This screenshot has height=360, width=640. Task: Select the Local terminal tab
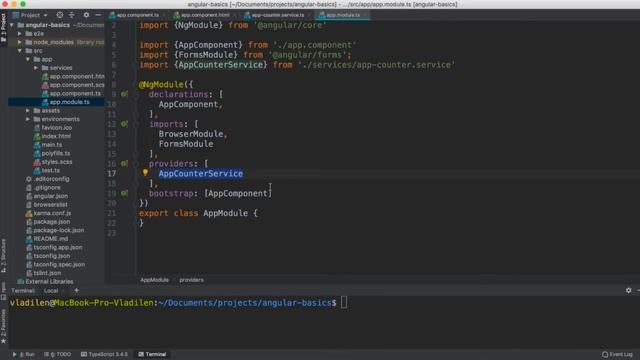(x=51, y=291)
